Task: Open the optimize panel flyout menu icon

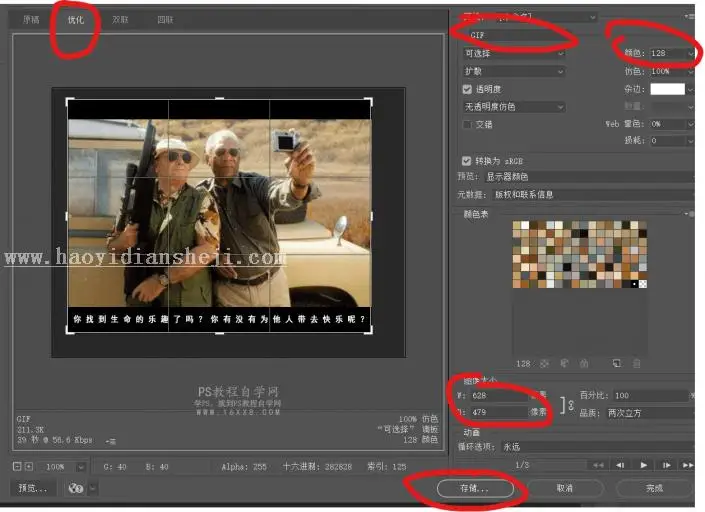Action: 689,16
